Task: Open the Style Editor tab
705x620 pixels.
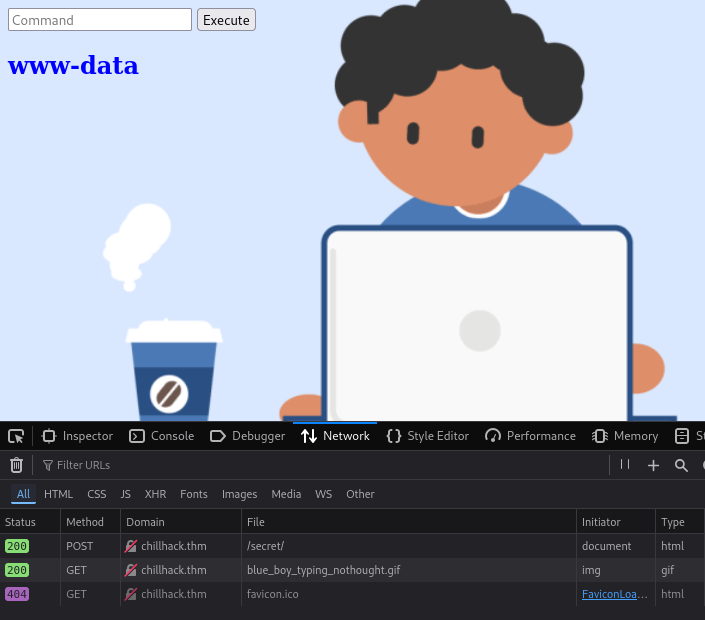Action: (x=427, y=436)
